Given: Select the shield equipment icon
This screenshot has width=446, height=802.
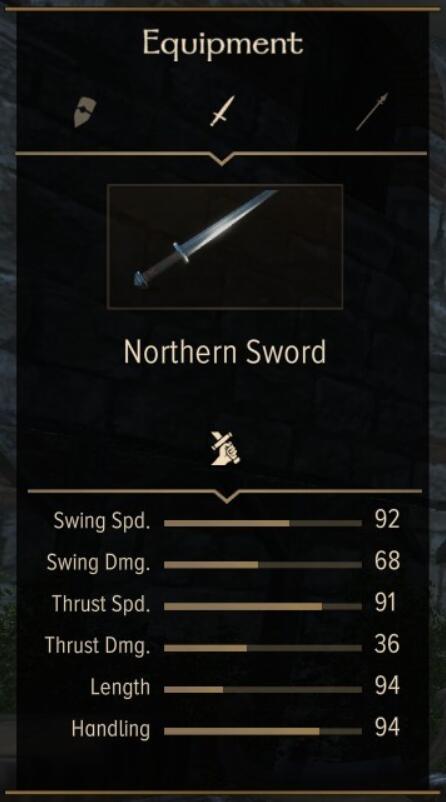Looking at the screenshot, I should pos(84,113).
